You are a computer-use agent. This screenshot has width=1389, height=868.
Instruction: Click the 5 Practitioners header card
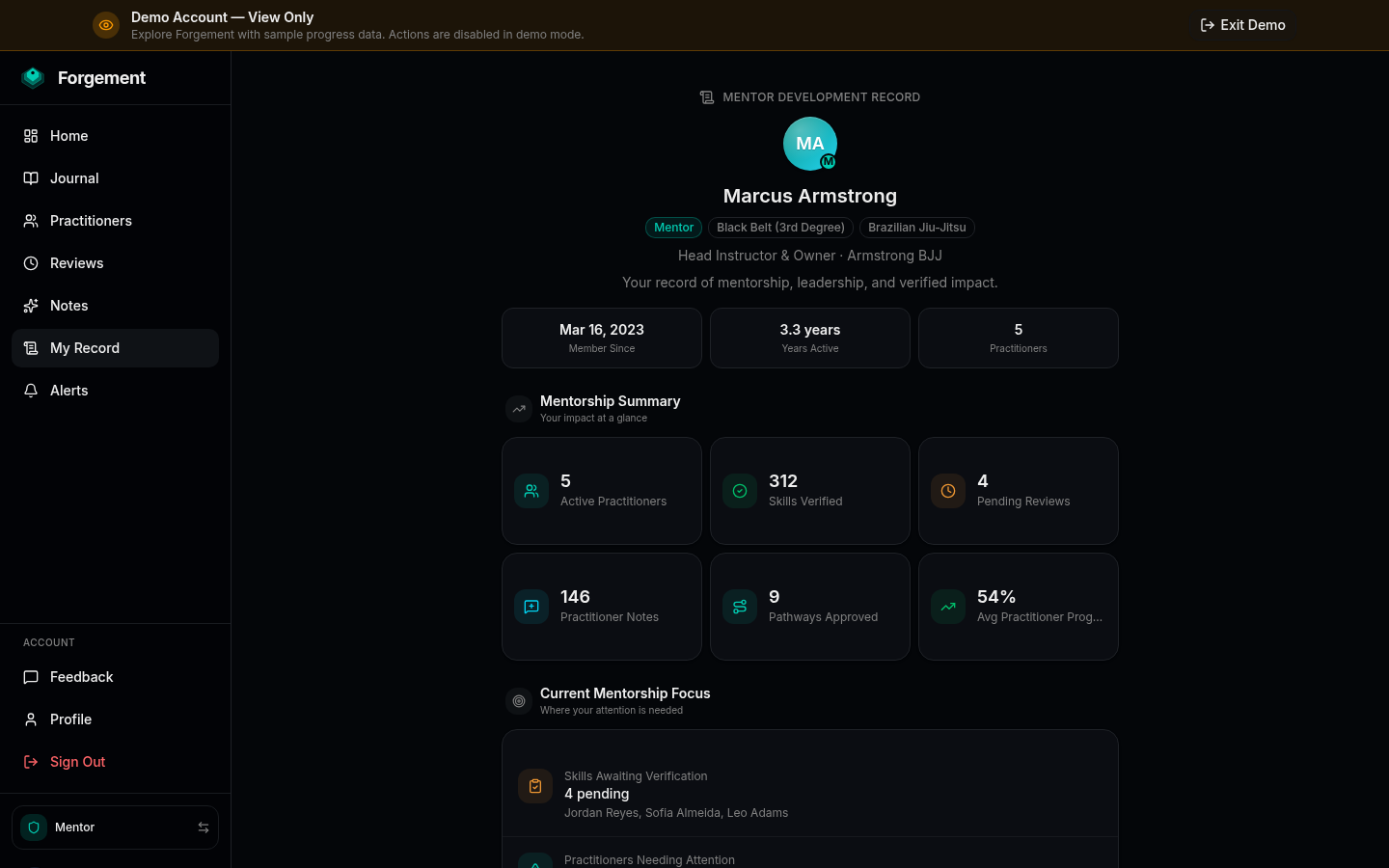[x=1019, y=338]
